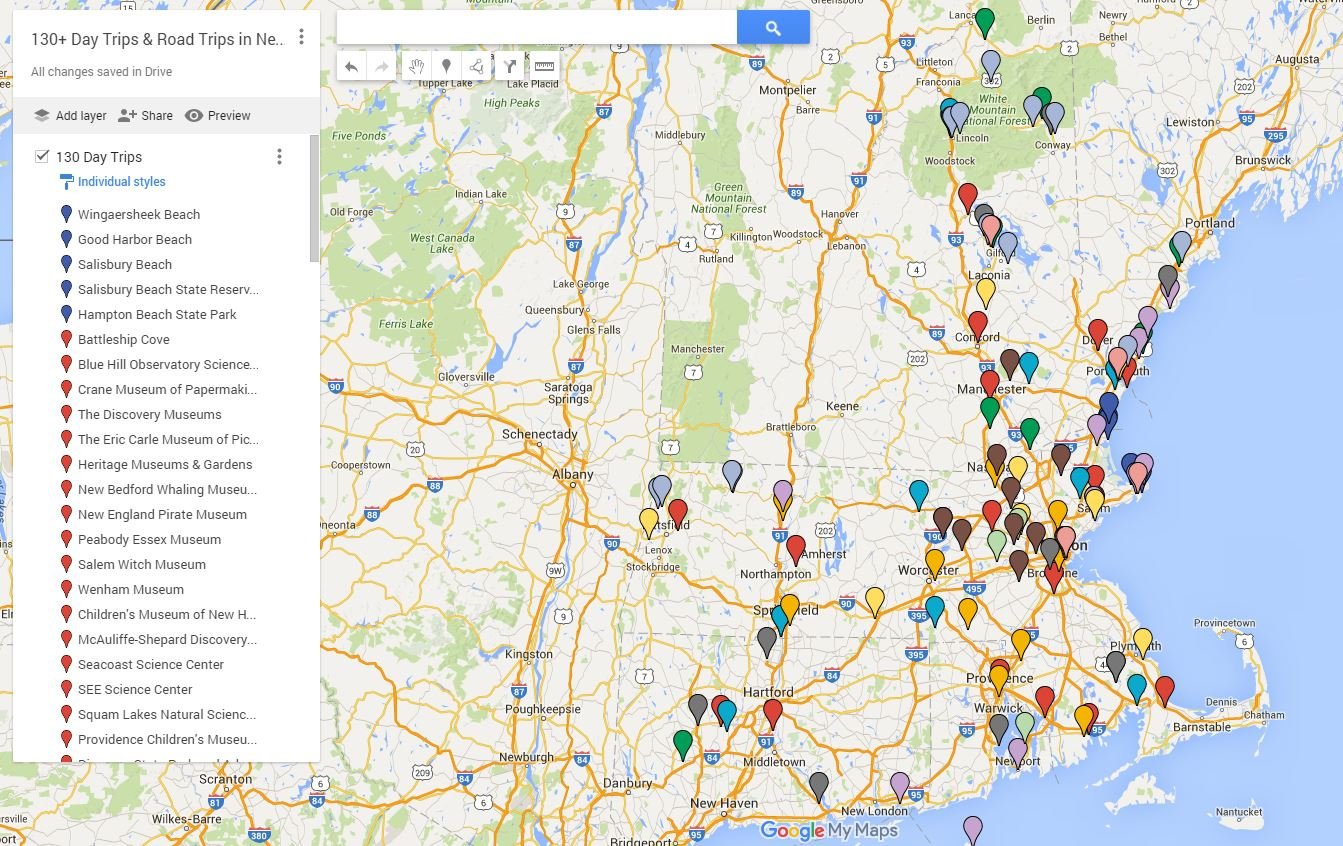Viewport: 1343px width, 846px height.
Task: Click the blue search magnifier button
Action: tap(773, 28)
